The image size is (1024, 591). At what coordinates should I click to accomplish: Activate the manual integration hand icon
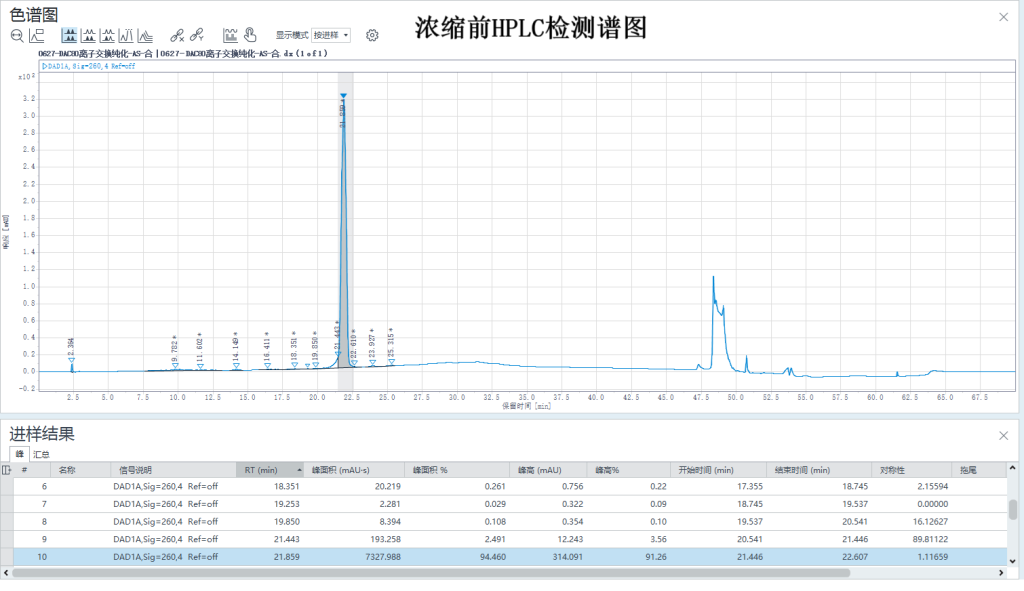click(x=249, y=35)
